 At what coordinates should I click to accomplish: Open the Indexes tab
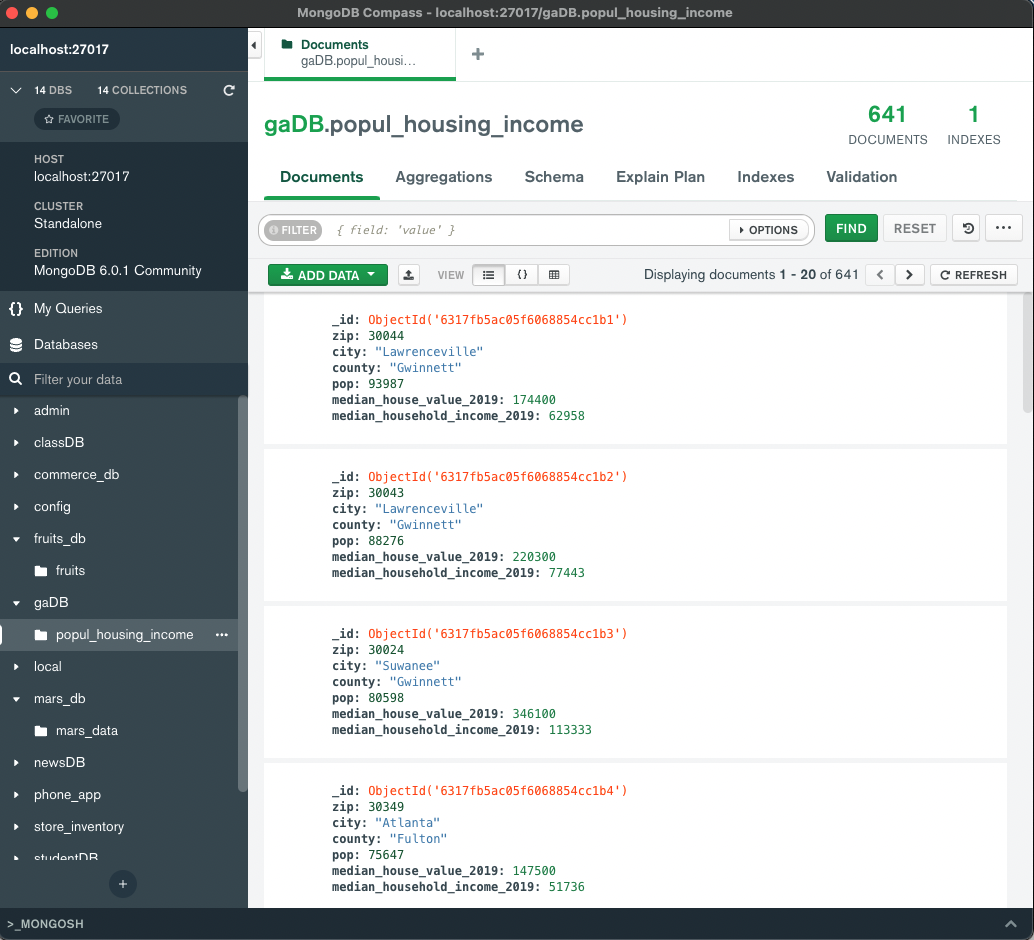tap(765, 177)
